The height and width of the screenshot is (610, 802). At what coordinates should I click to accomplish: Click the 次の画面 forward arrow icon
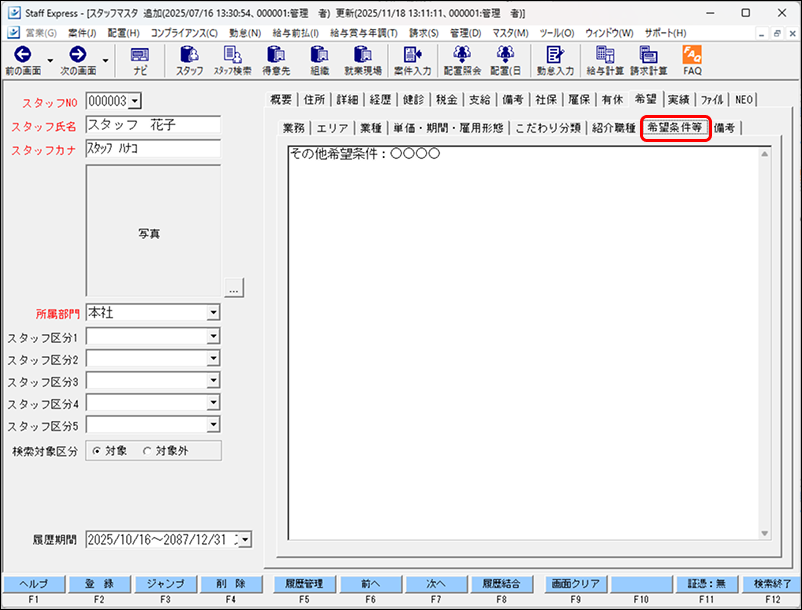[77, 55]
